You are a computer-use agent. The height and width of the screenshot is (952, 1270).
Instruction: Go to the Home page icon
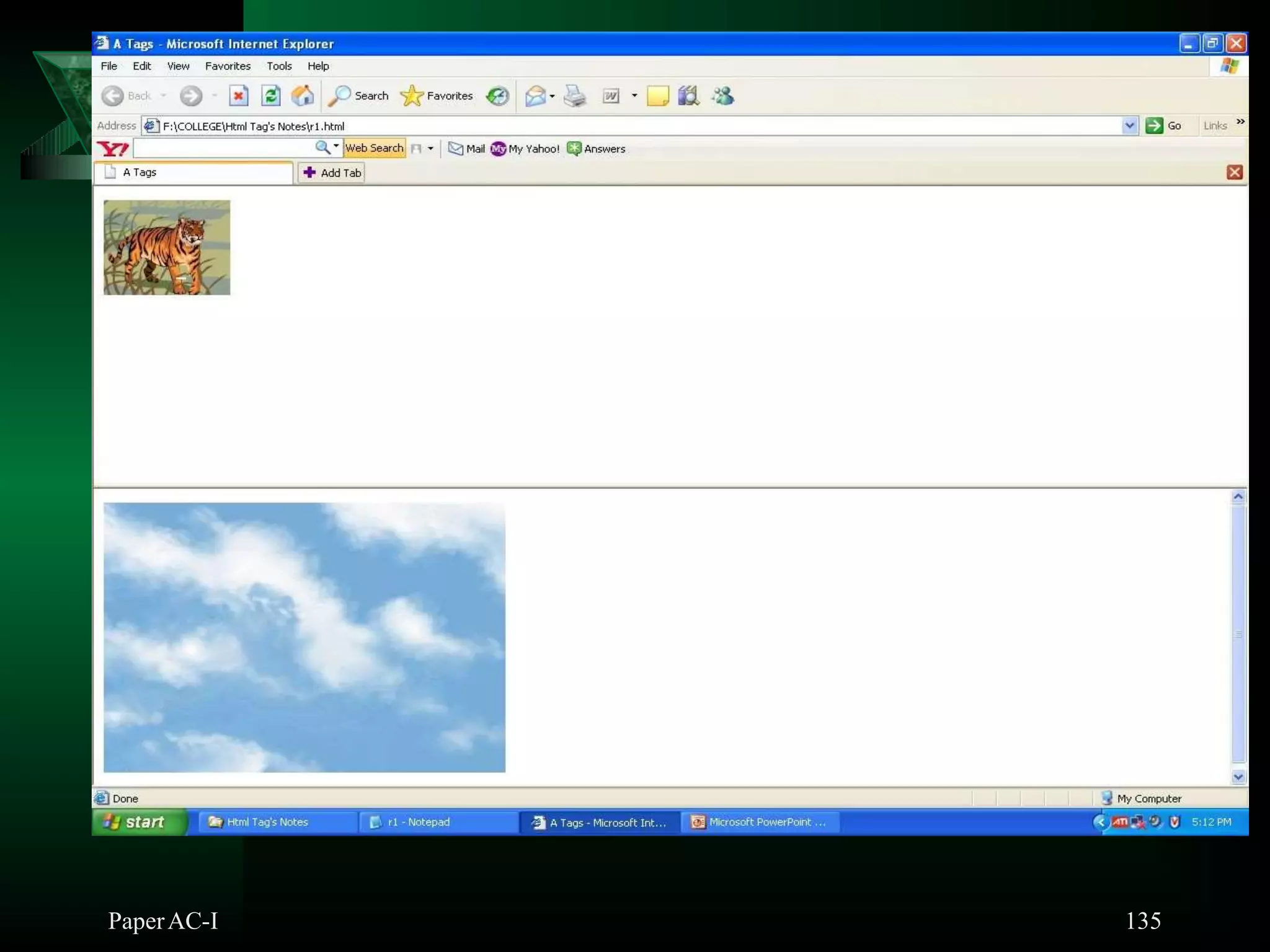(303, 96)
